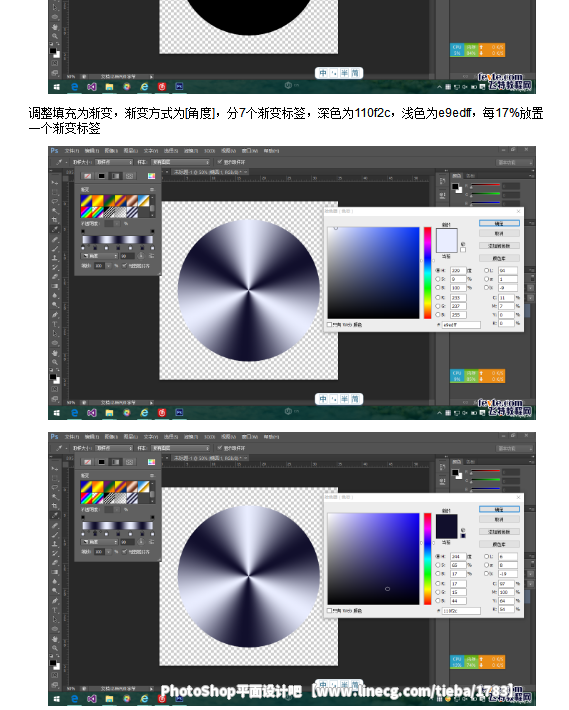This screenshot has height=710, width=569.
Task: Click Color Libraries in the light-color picker
Action: point(499,258)
